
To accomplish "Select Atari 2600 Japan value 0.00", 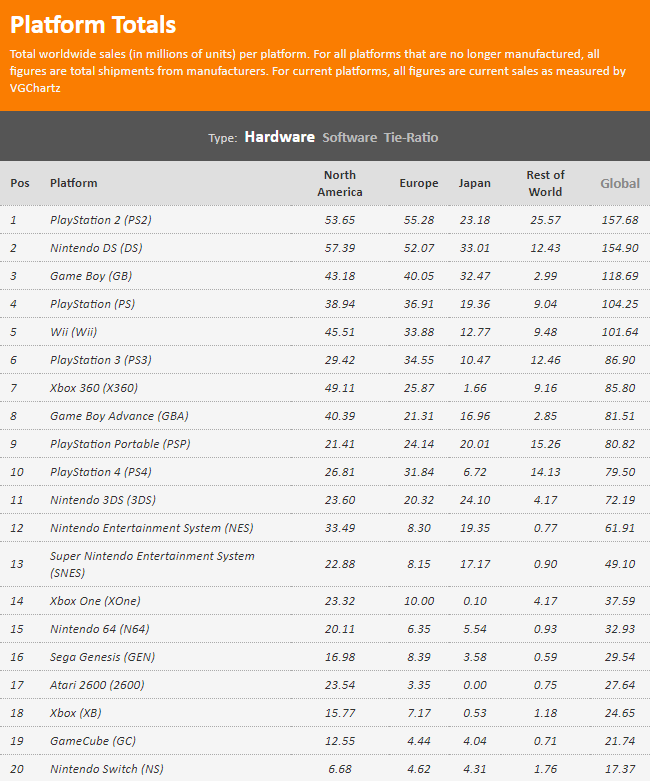I will coord(475,685).
